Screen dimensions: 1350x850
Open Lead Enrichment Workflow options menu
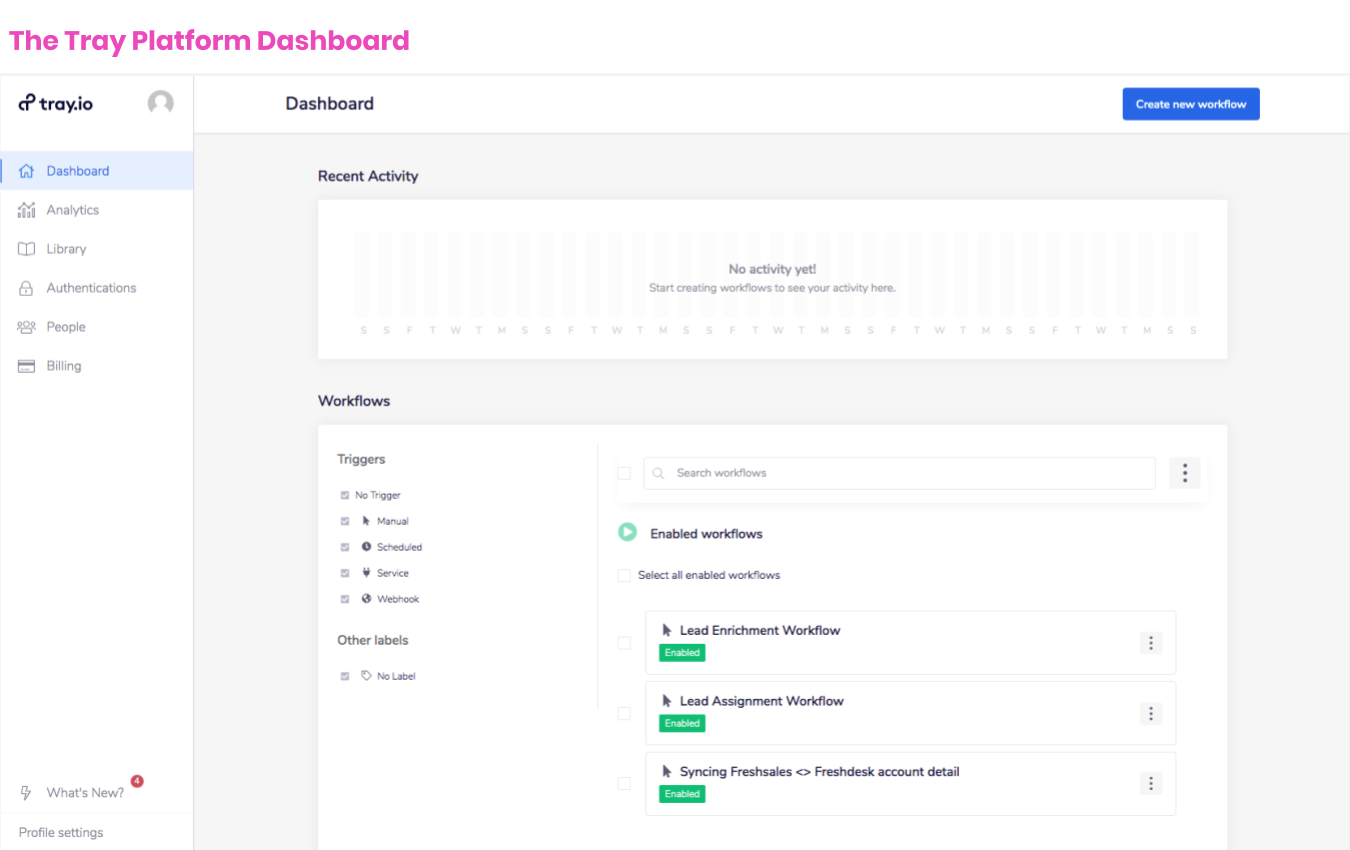click(x=1151, y=643)
